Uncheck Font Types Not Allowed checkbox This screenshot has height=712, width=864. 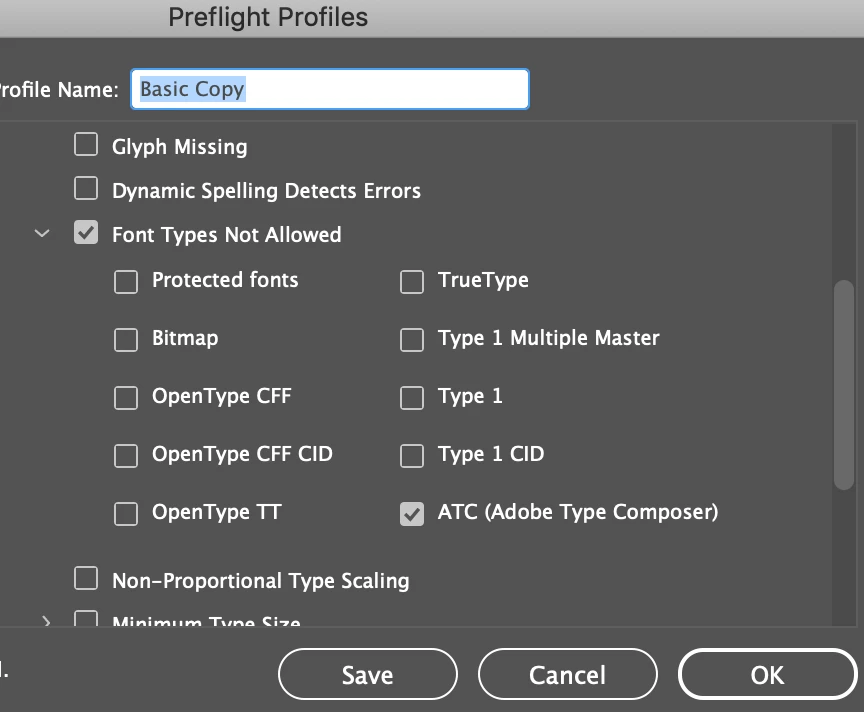[87, 234]
